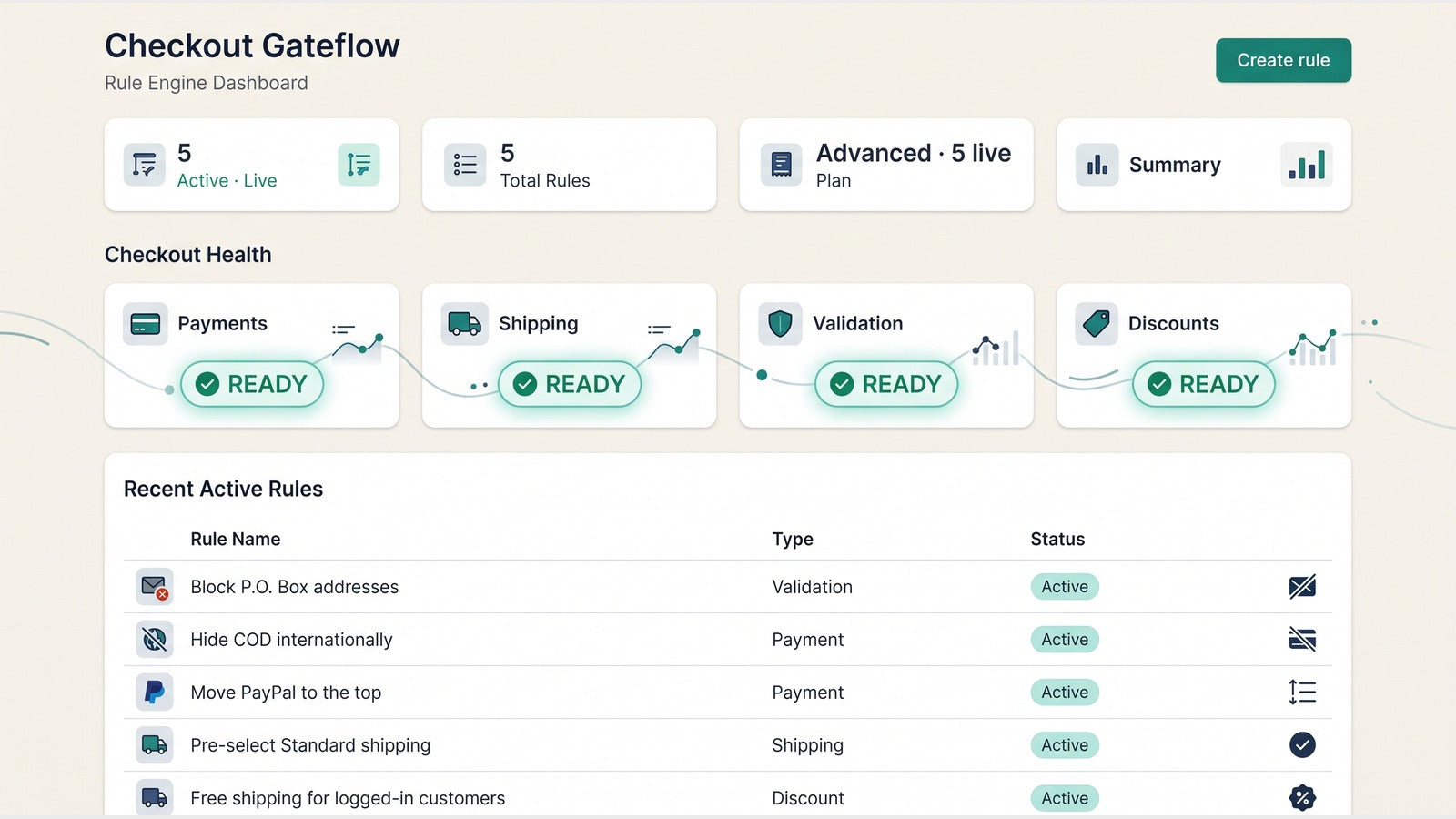1456x819 pixels.
Task: Click the Payments credit card icon
Action: click(146, 324)
